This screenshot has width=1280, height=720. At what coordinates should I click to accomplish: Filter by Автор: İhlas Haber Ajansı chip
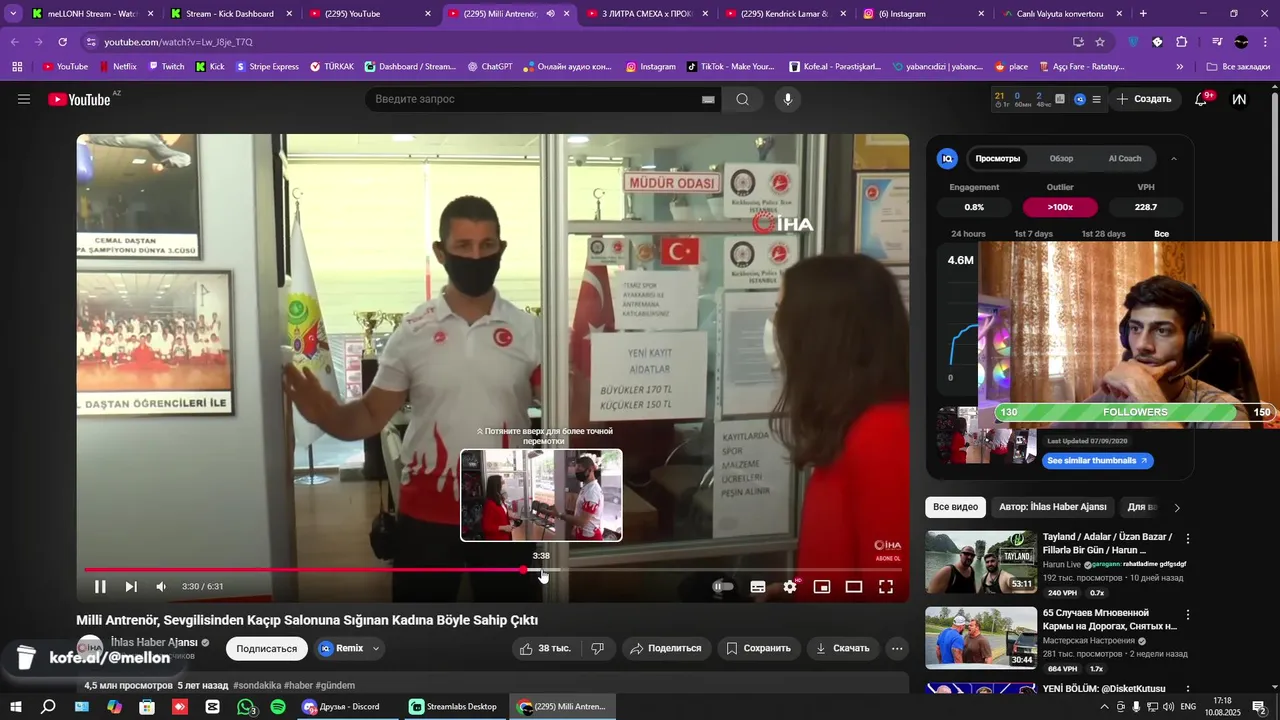click(x=1052, y=507)
